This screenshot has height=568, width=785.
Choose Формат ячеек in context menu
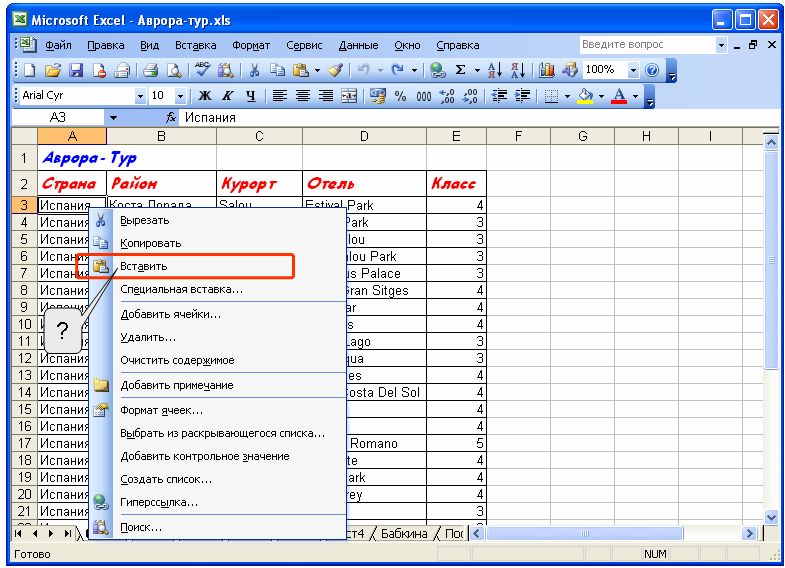pyautogui.click(x=218, y=410)
